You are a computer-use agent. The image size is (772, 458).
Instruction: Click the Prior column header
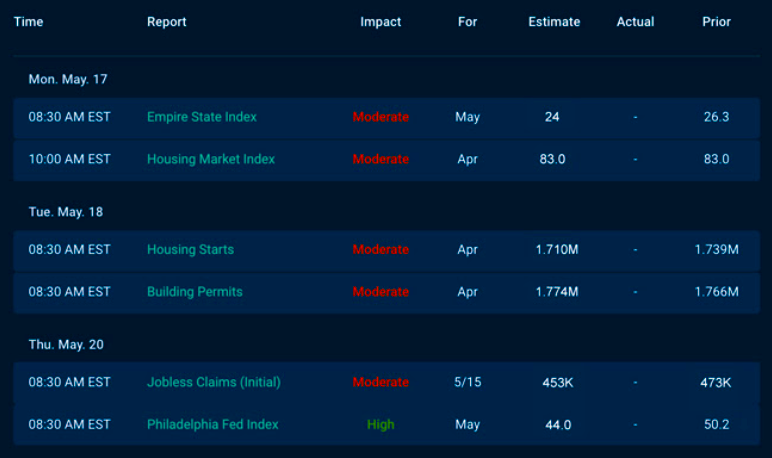[716, 22]
